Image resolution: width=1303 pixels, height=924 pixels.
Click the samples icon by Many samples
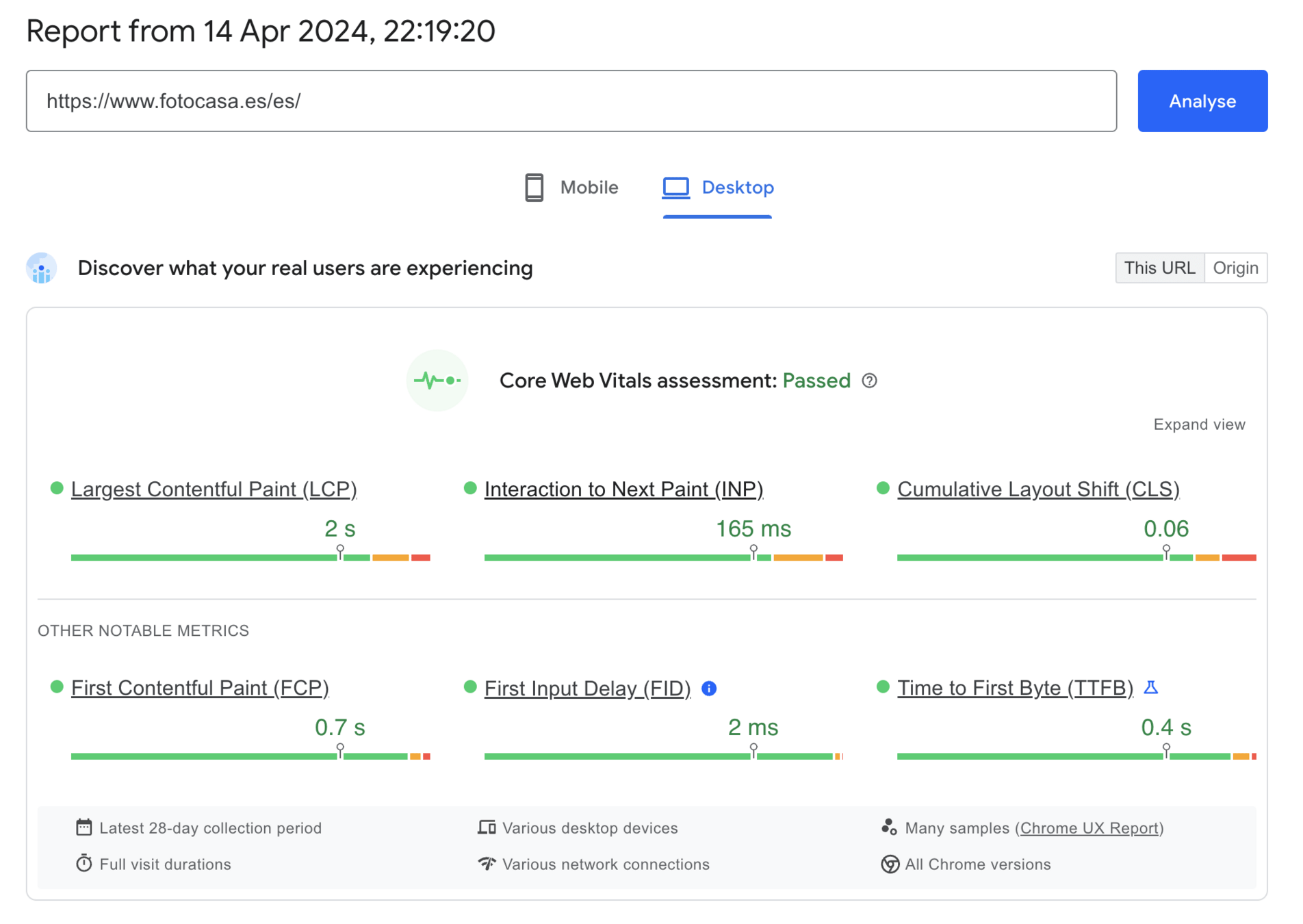pos(889,827)
